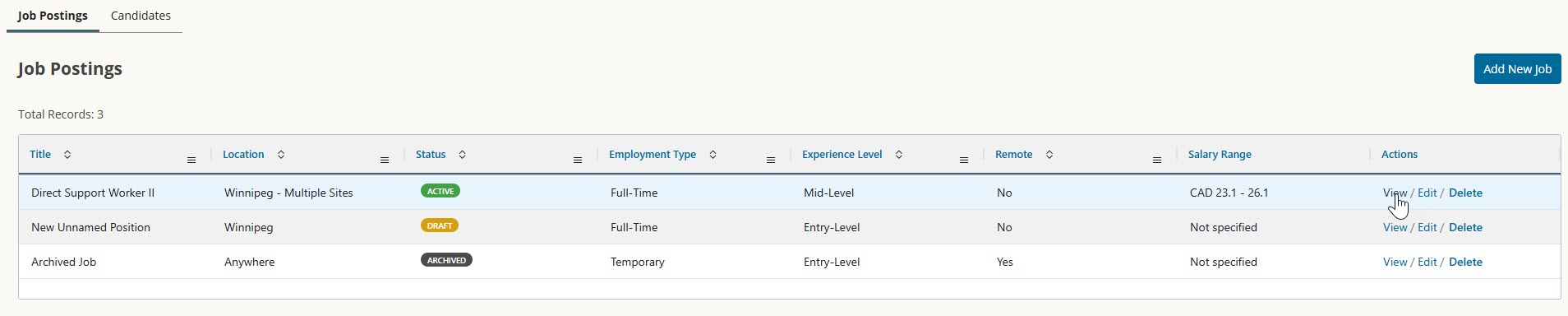Click the Employment Type sort icon

[x=713, y=155]
